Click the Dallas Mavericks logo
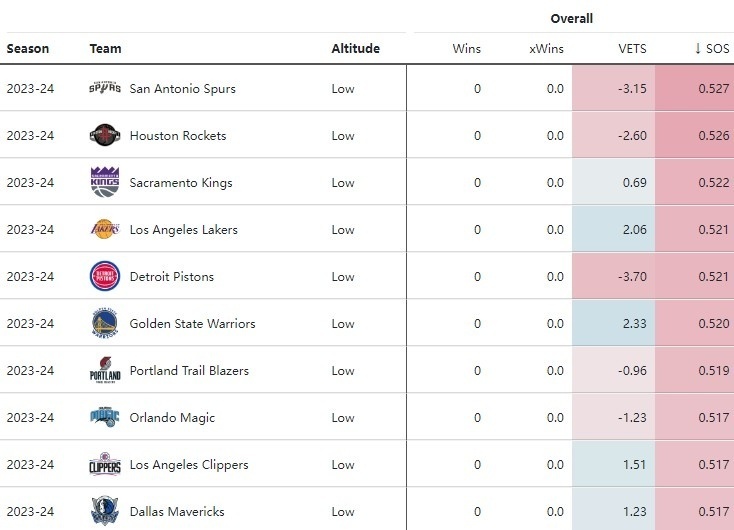734x530 pixels. point(105,511)
